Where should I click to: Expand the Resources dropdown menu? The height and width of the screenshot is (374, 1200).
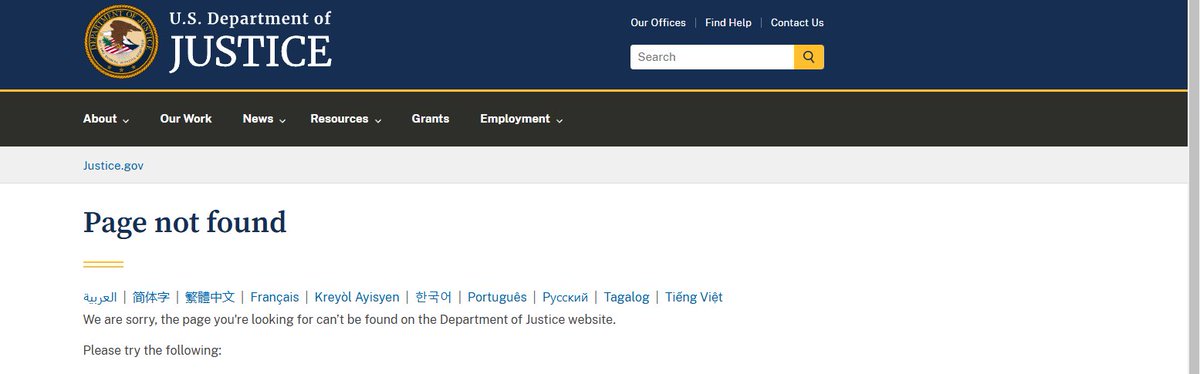tap(346, 119)
